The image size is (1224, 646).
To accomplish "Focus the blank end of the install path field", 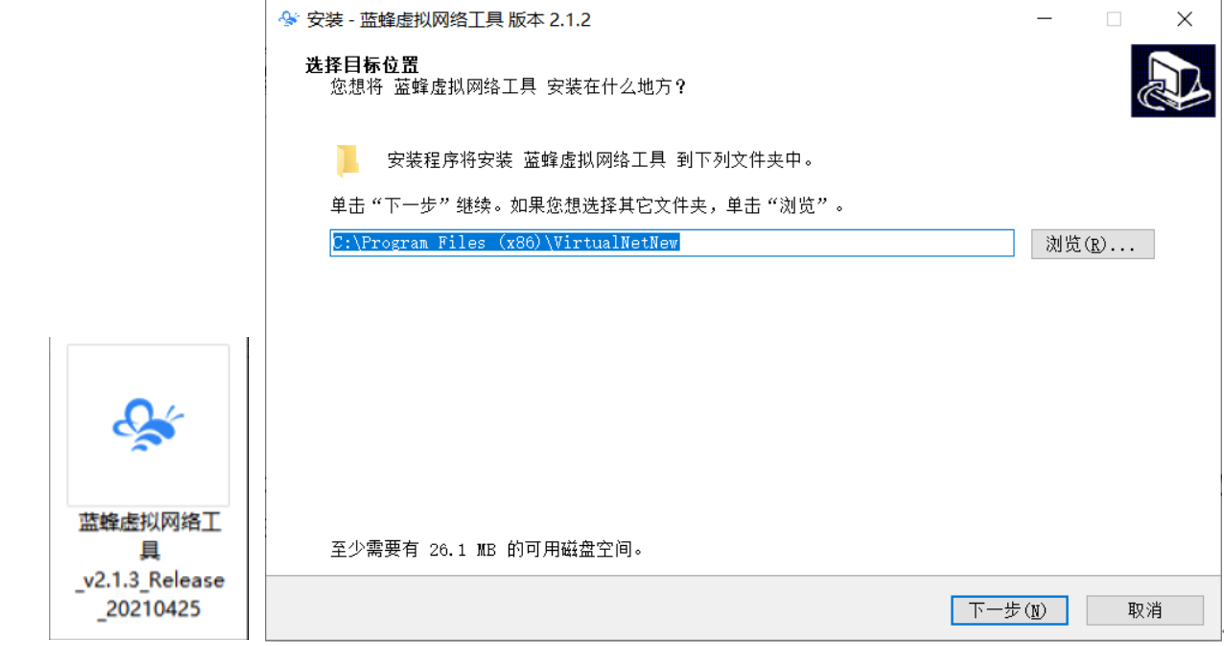I will [846, 243].
